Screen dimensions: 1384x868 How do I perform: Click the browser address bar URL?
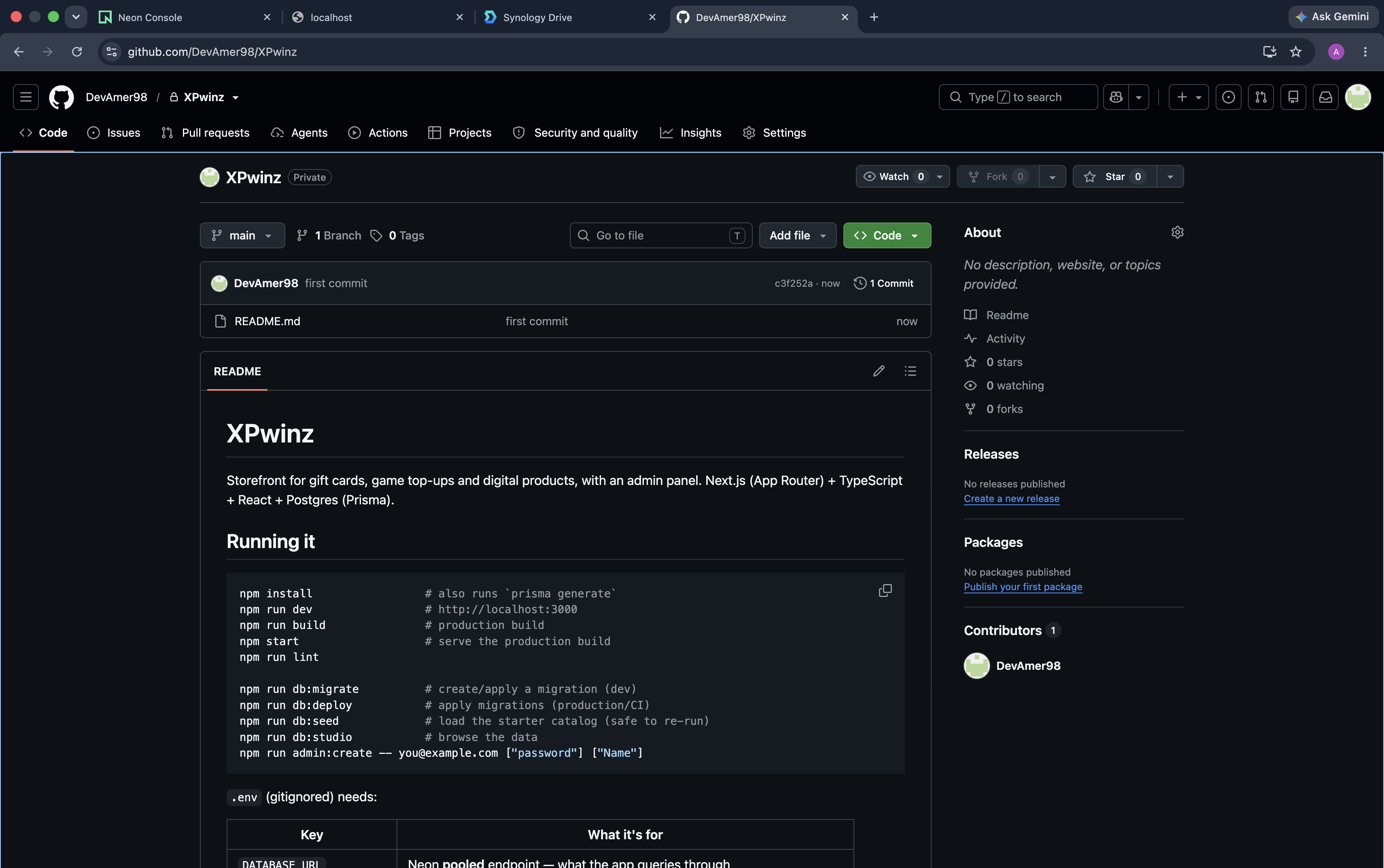[x=212, y=52]
